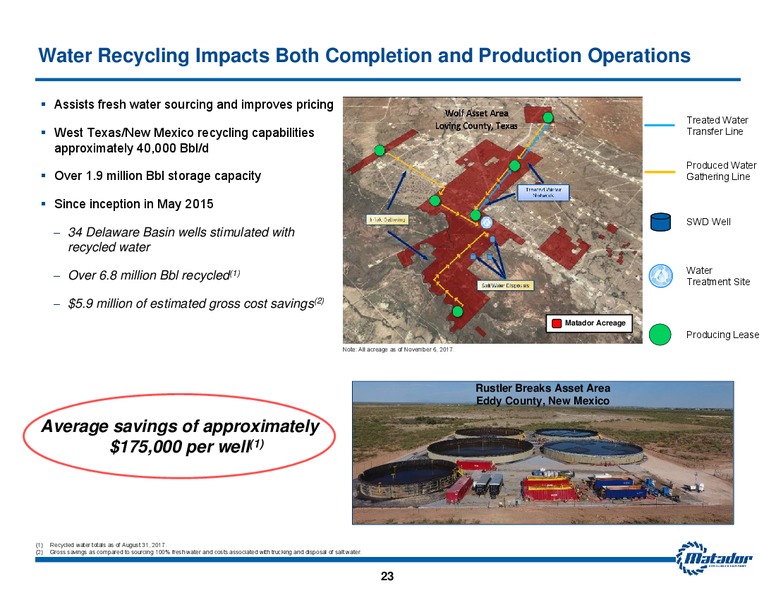Click the yellow Inlet Gathering callout on map
The height and width of the screenshot is (600, 776).
click(388, 219)
